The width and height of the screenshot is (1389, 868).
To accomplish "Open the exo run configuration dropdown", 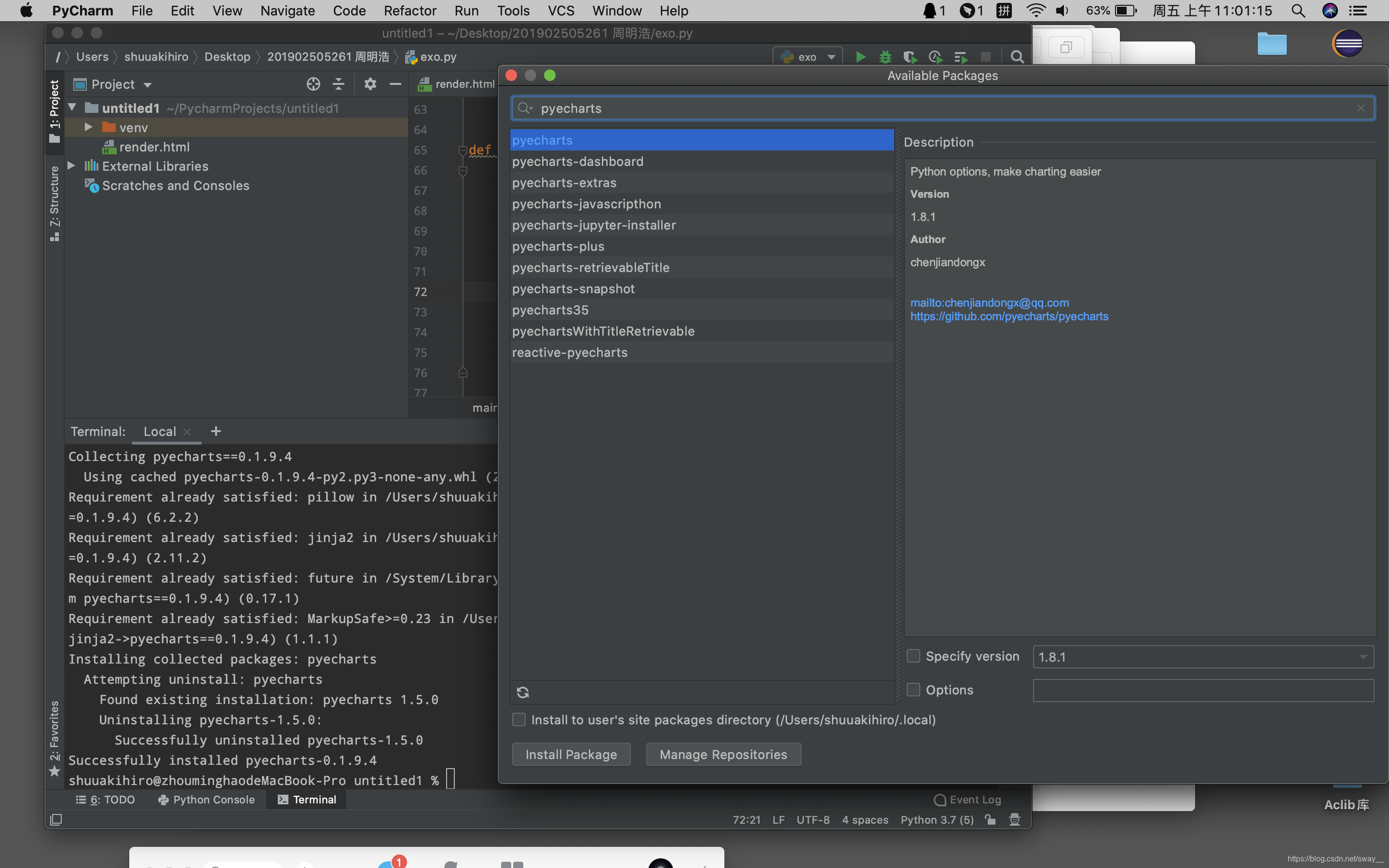I will [x=809, y=57].
